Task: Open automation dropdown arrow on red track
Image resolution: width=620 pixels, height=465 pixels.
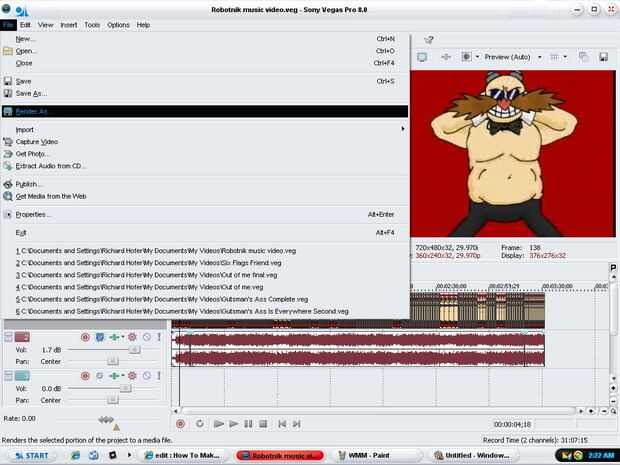Action: point(123,337)
